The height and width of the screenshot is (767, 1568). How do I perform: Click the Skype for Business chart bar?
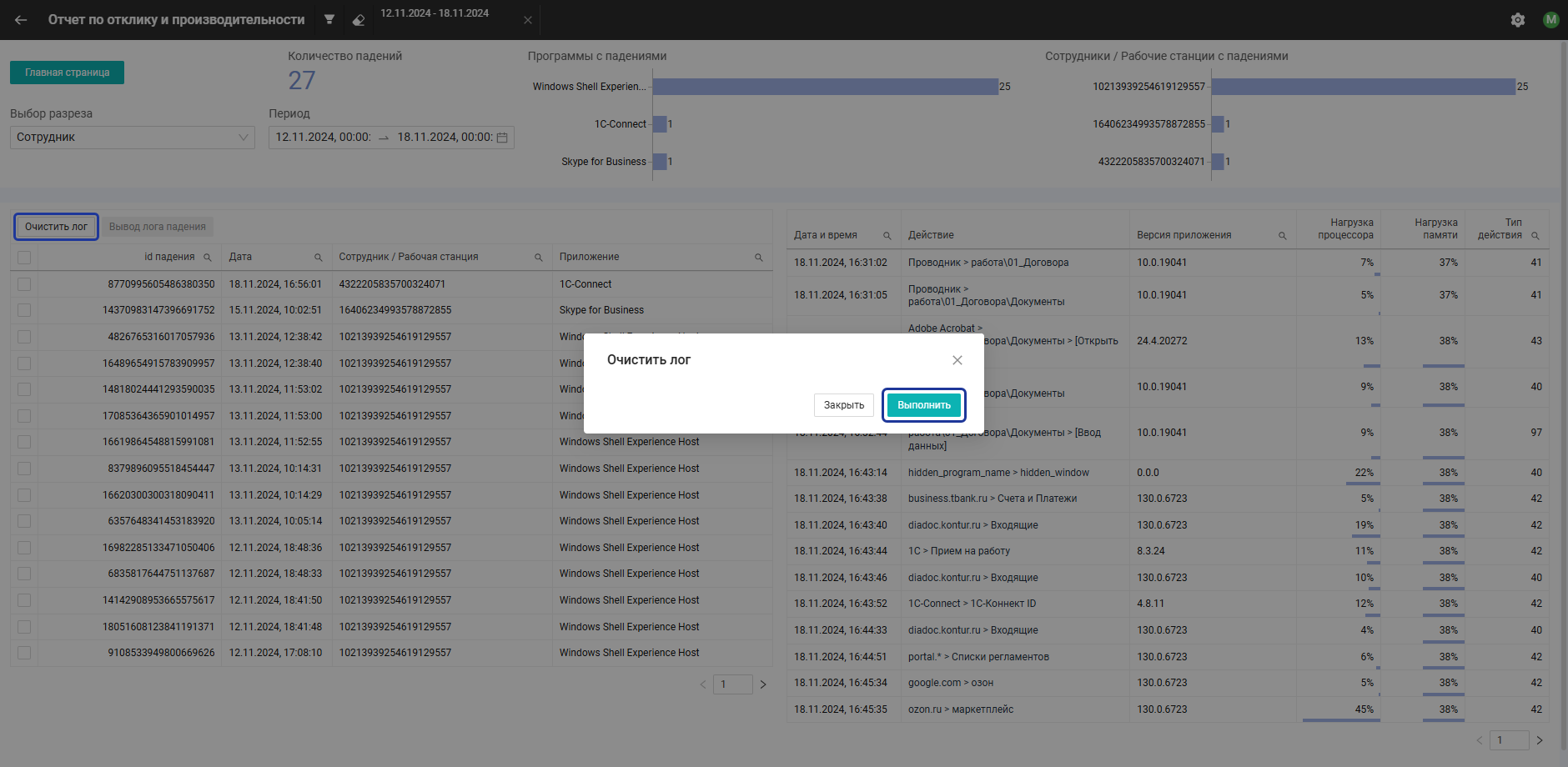pyautogui.click(x=660, y=162)
